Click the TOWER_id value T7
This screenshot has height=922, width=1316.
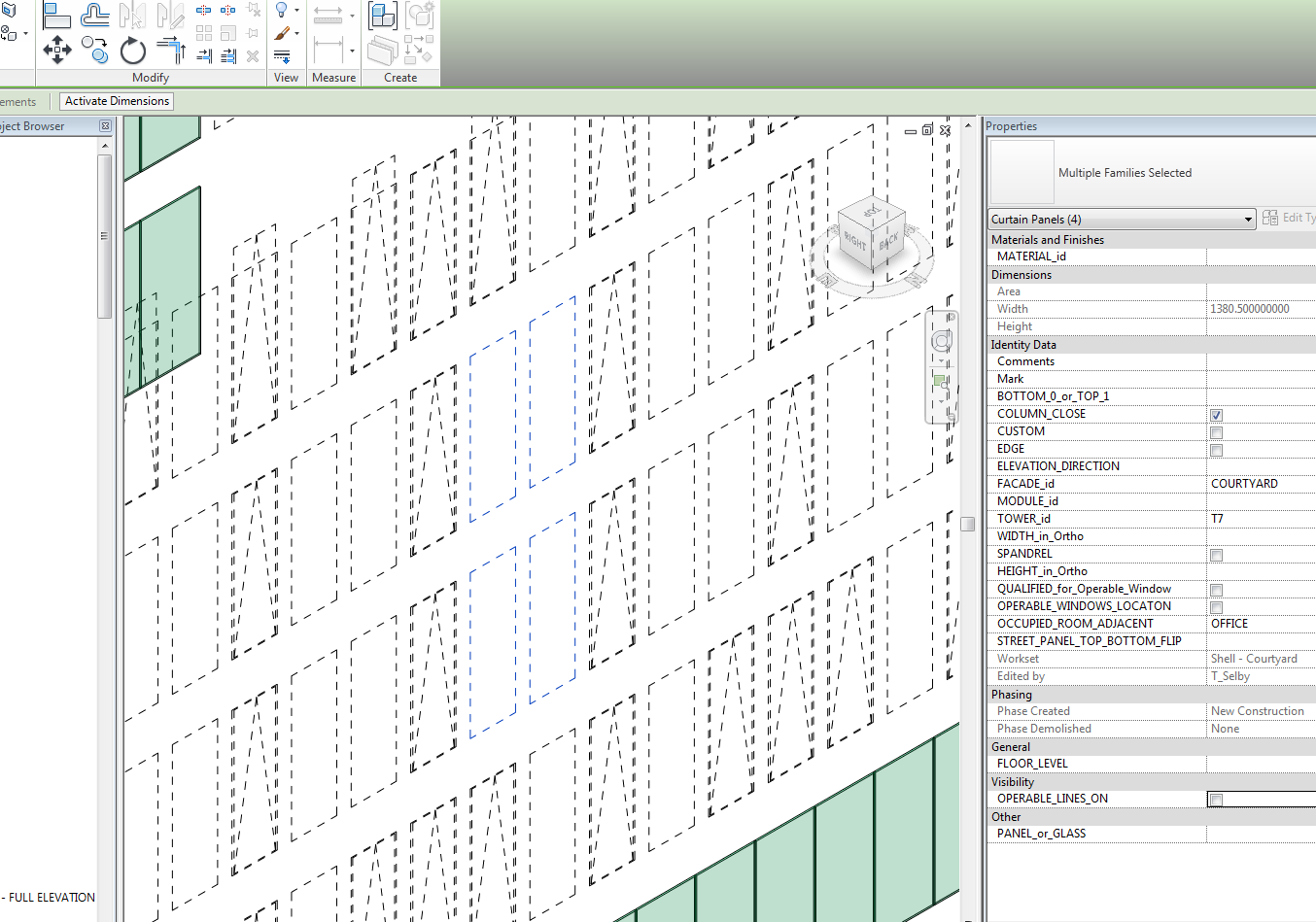1261,518
